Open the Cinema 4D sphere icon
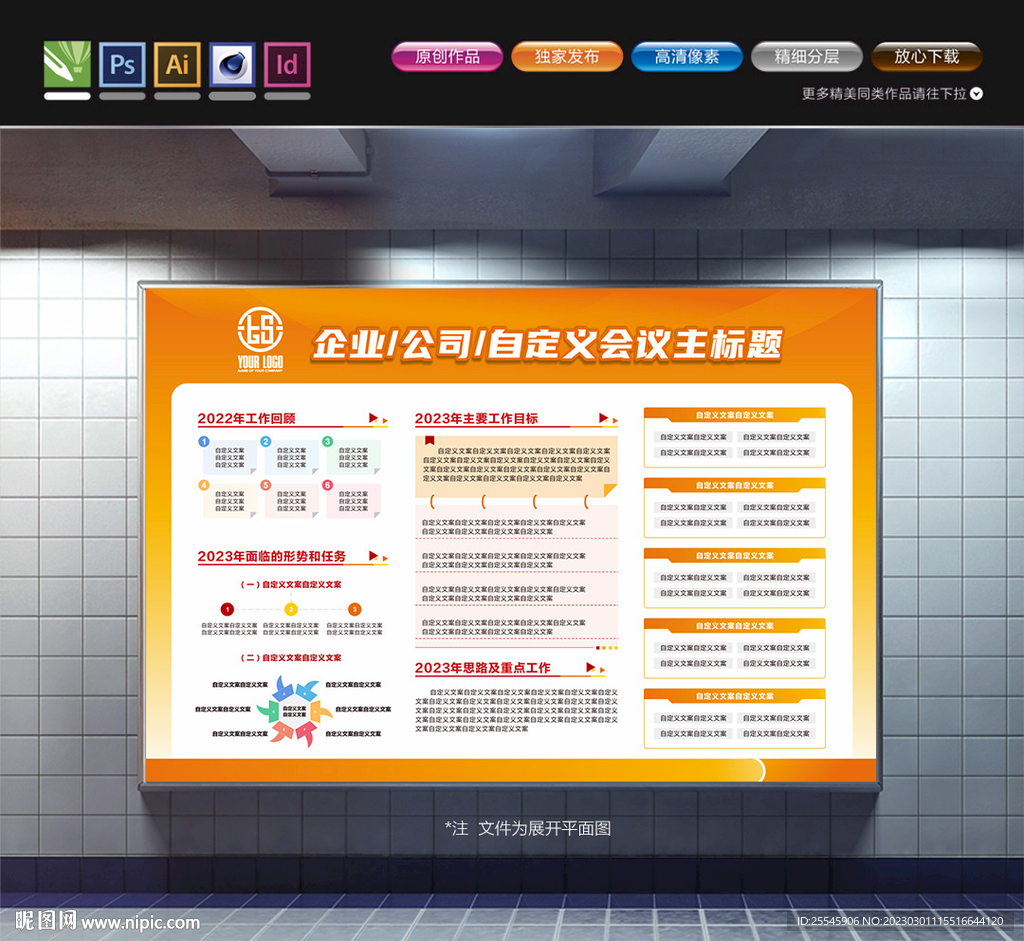The width and height of the screenshot is (1024, 941). coord(232,65)
